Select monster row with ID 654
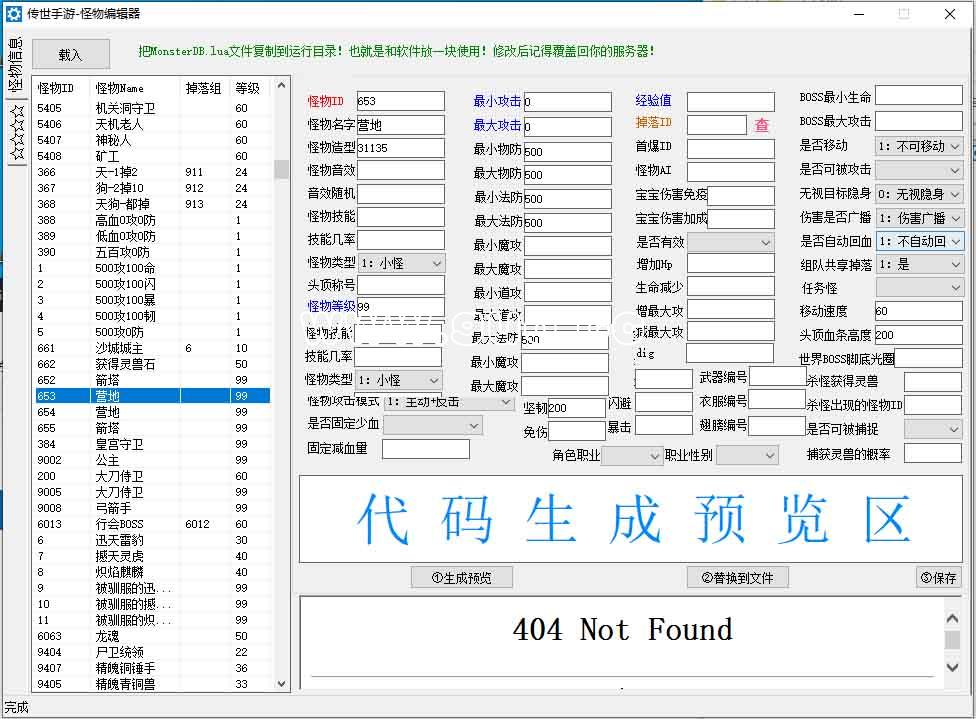This screenshot has width=976, height=719. pyautogui.click(x=153, y=412)
